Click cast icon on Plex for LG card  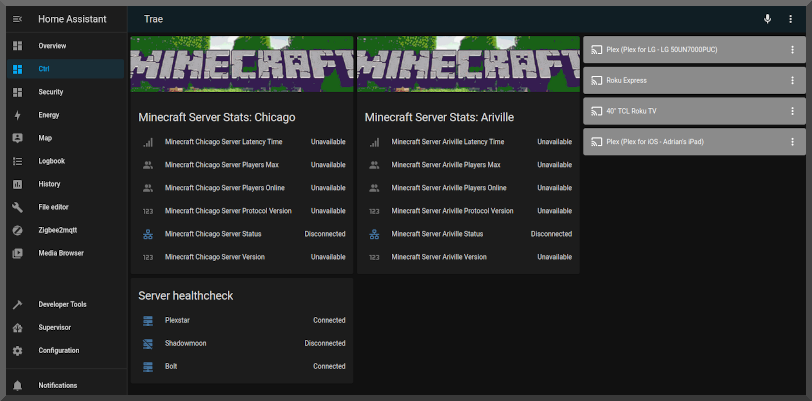click(595, 49)
